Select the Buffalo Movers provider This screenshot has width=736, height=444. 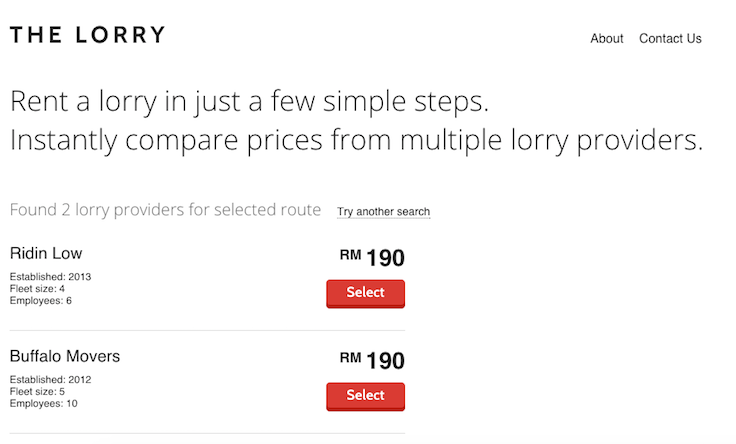point(365,397)
